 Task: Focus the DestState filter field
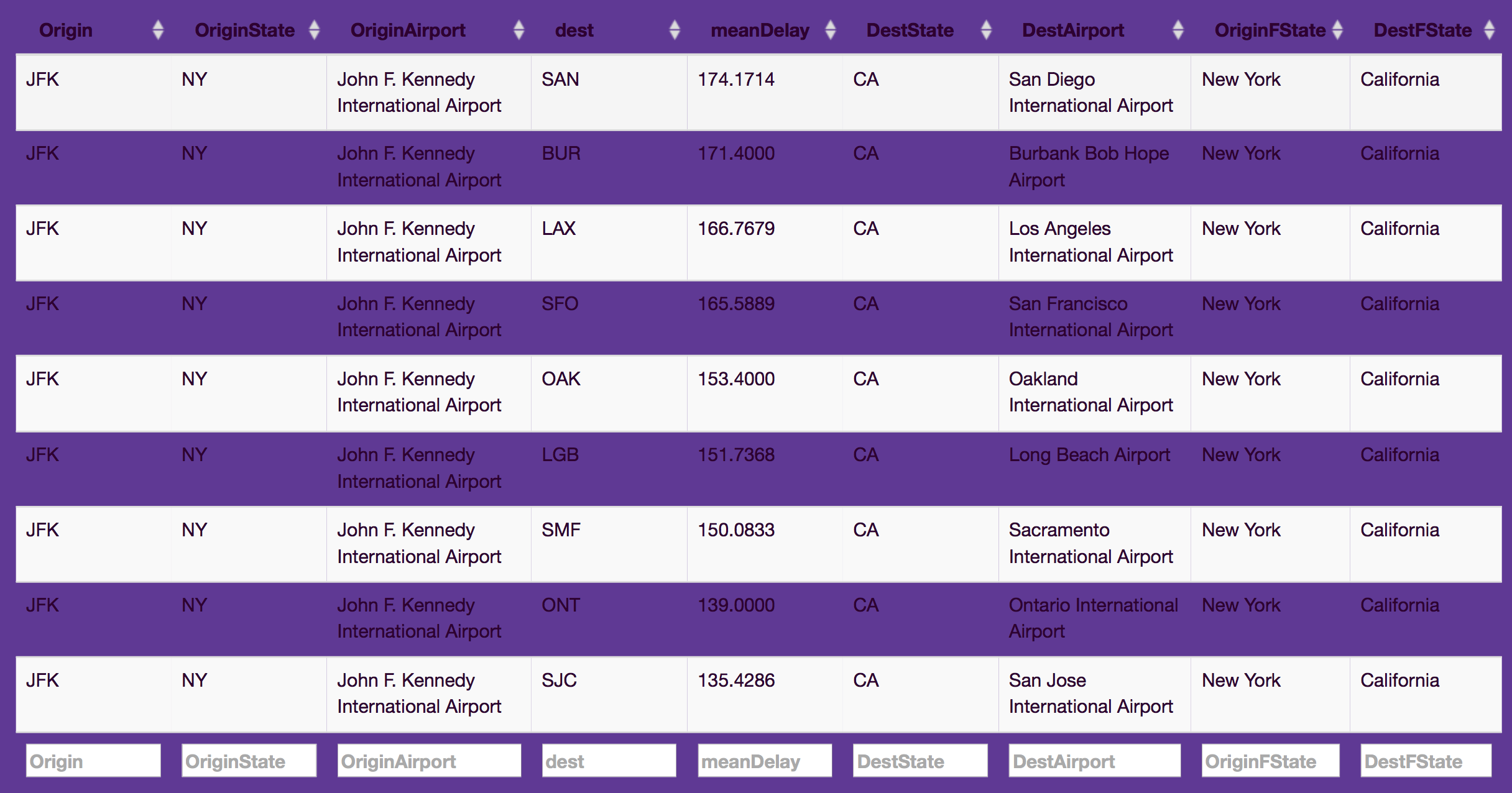pyautogui.click(x=920, y=761)
